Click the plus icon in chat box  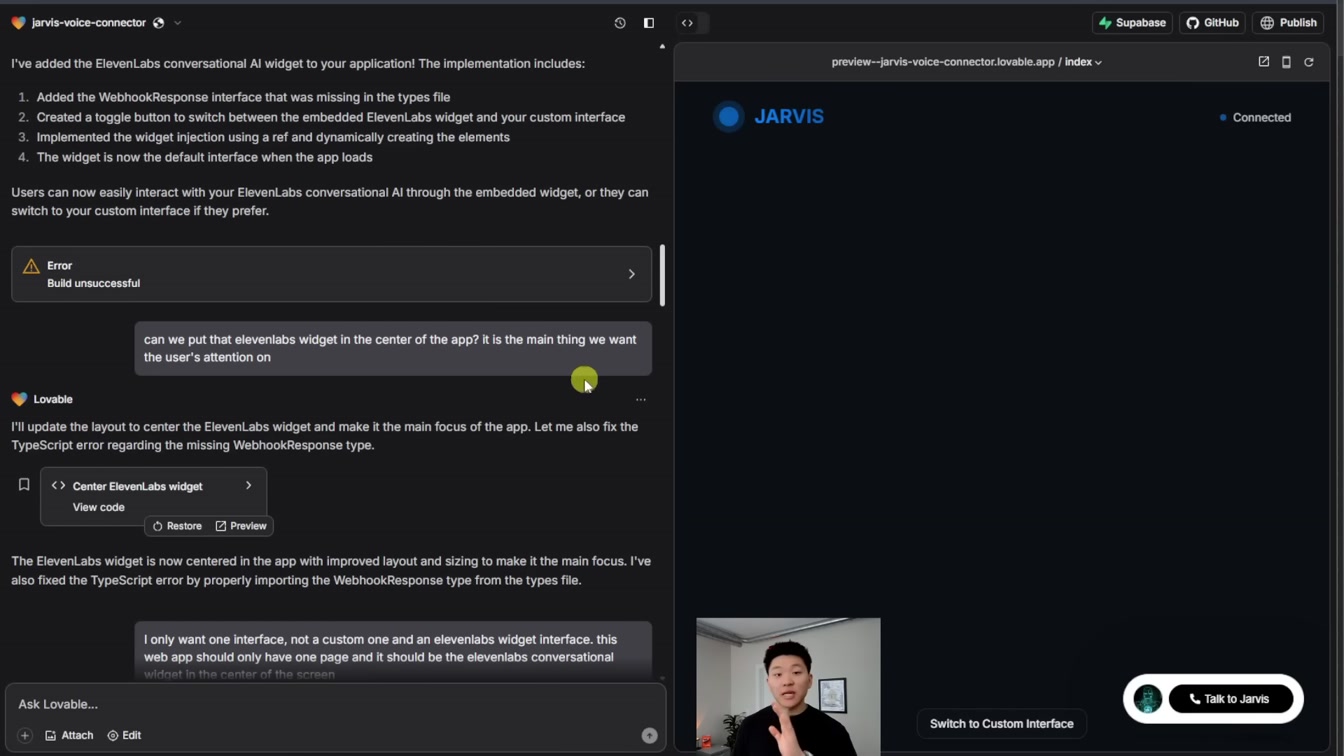coord(25,736)
